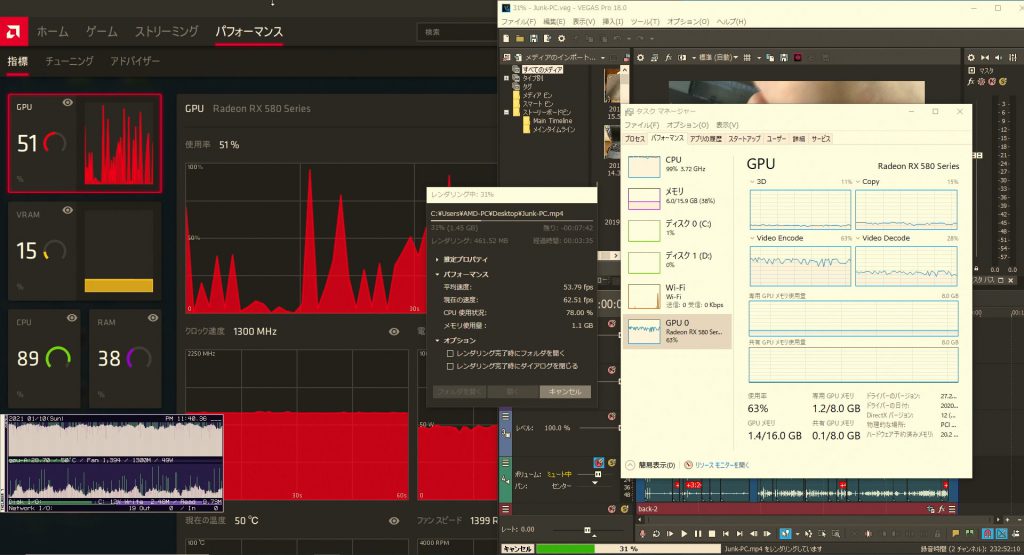Expand the 設定プロパティ section in render dialog
The height and width of the screenshot is (555, 1024).
(x=437, y=259)
